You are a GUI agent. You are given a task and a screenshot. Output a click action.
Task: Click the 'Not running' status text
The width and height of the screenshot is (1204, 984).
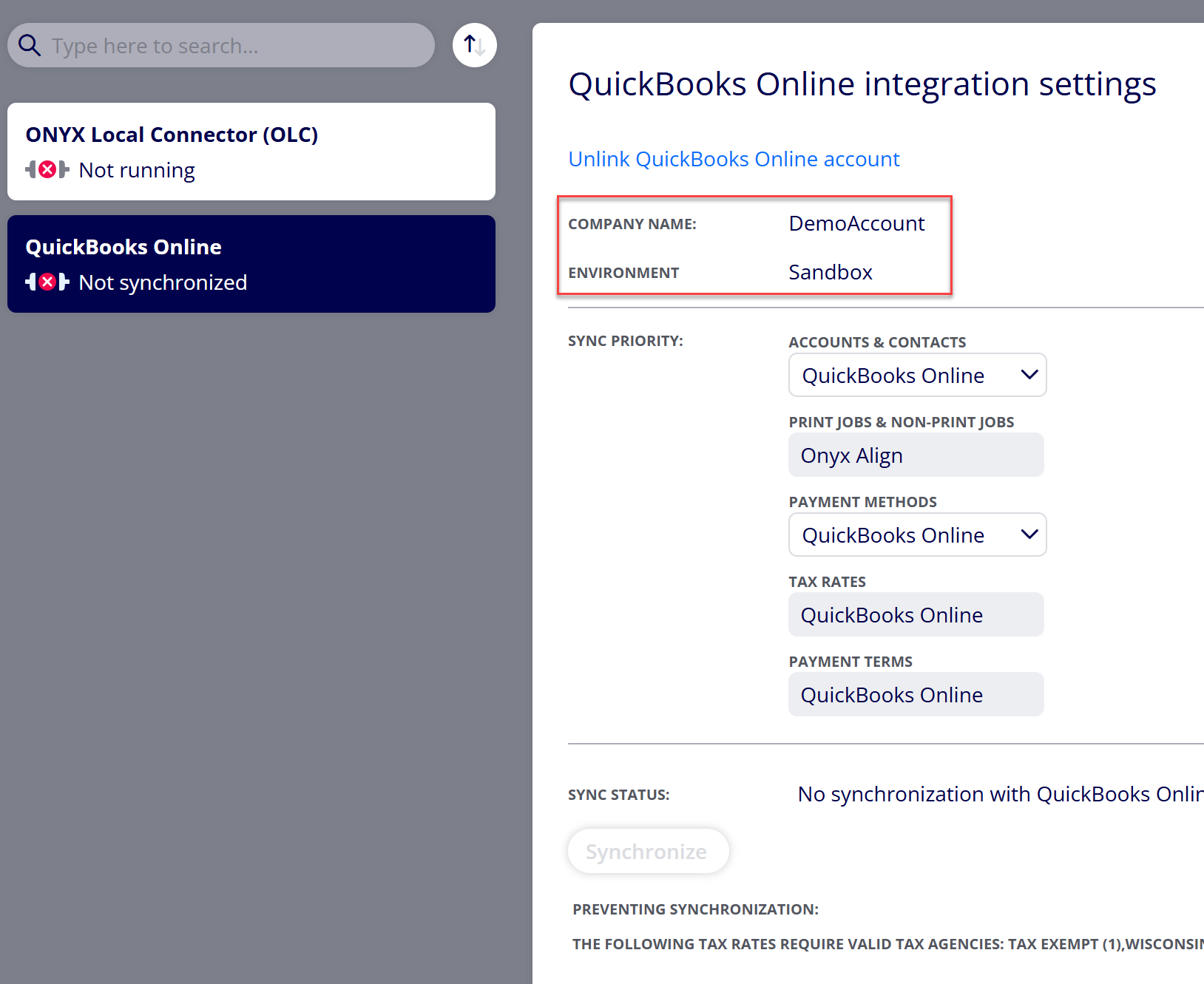[x=137, y=170]
